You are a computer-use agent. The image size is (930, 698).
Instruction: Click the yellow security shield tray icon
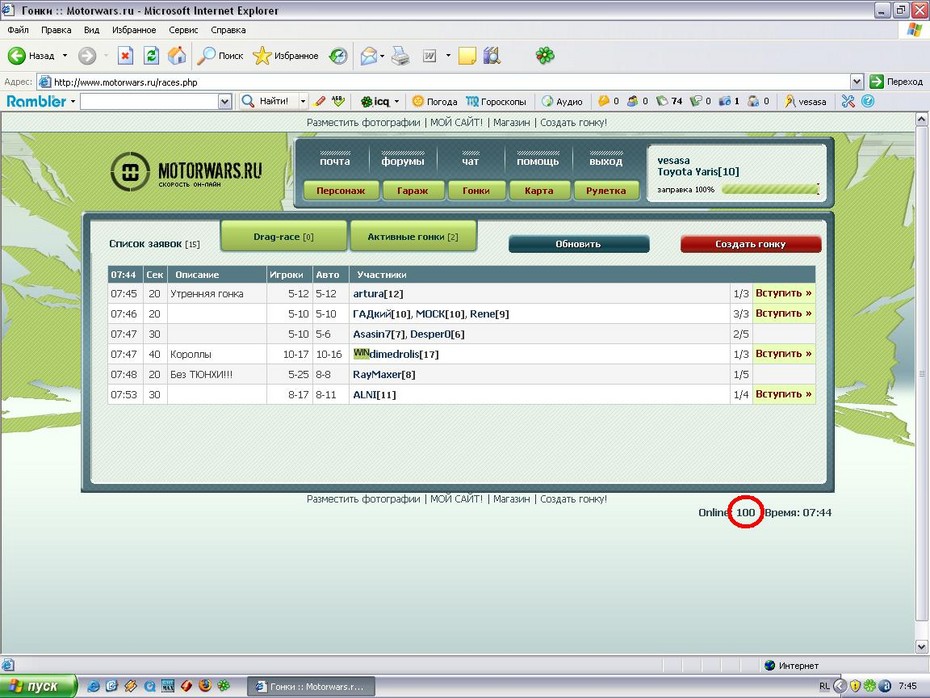pyautogui.click(x=855, y=686)
